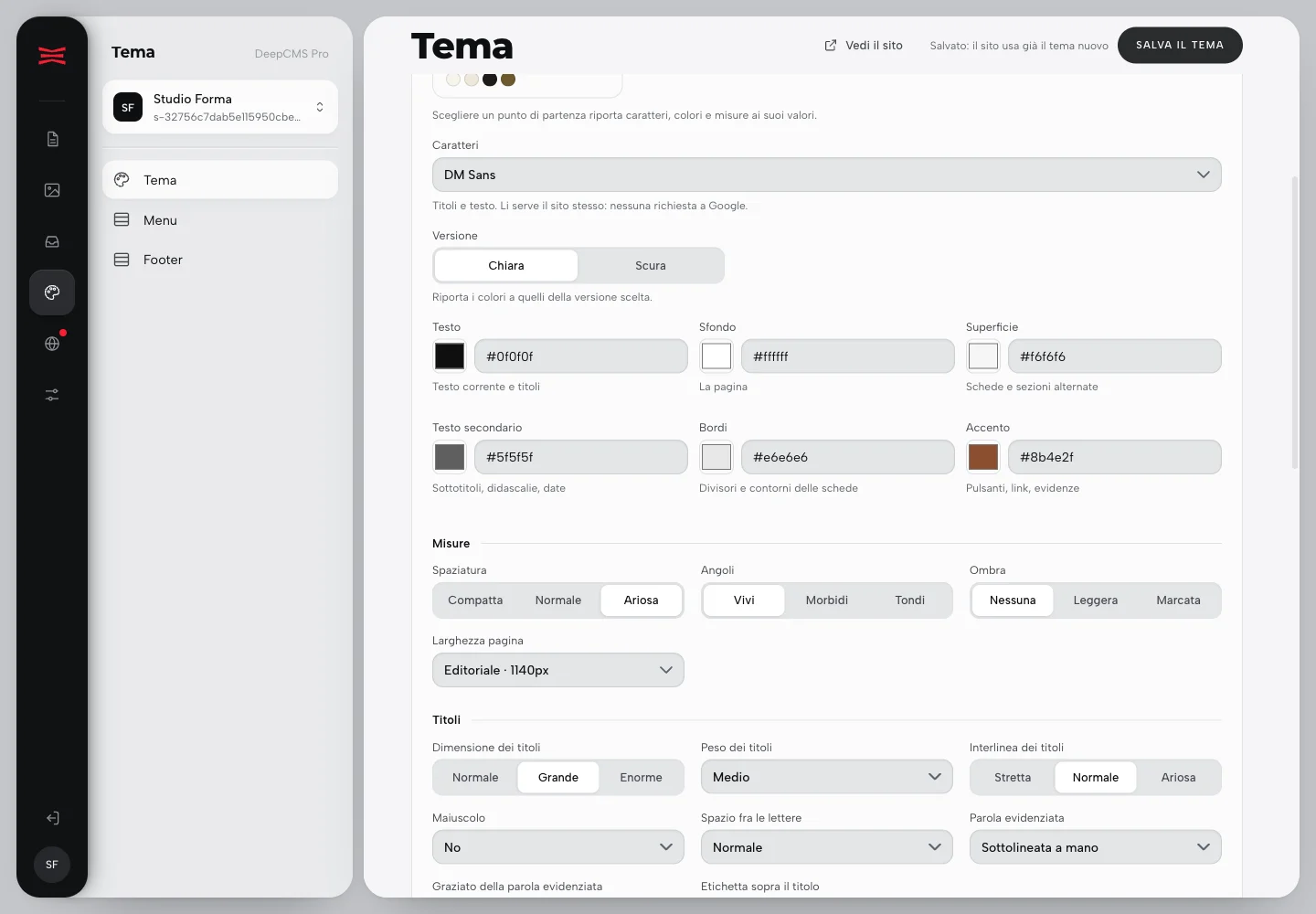1316x914 pixels.
Task: Open the pages document icon in sidebar
Action: (52, 139)
